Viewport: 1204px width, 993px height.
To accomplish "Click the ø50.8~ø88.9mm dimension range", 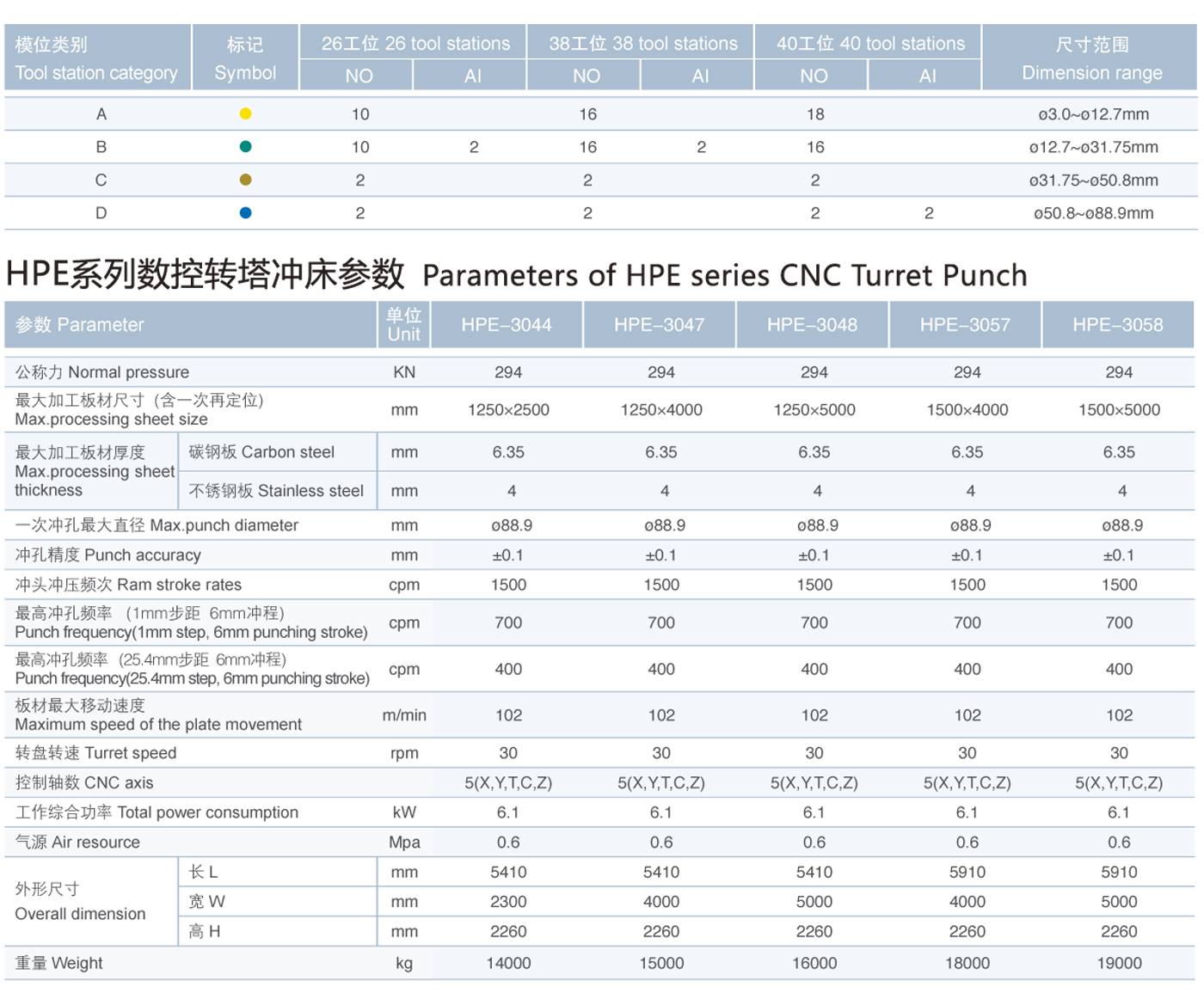I will [1093, 213].
